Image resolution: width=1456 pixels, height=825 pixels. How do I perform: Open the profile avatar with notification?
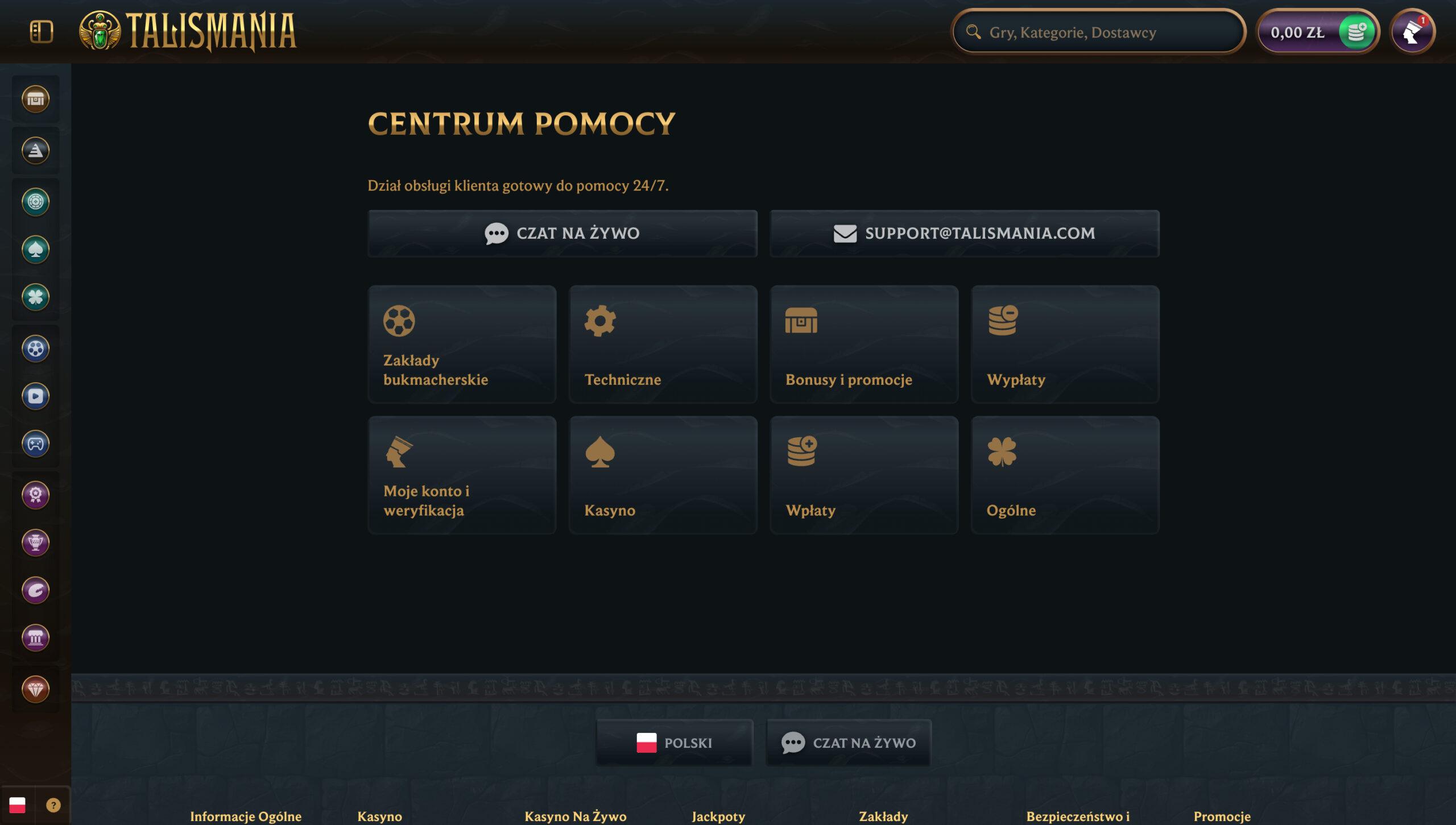coord(1412,32)
